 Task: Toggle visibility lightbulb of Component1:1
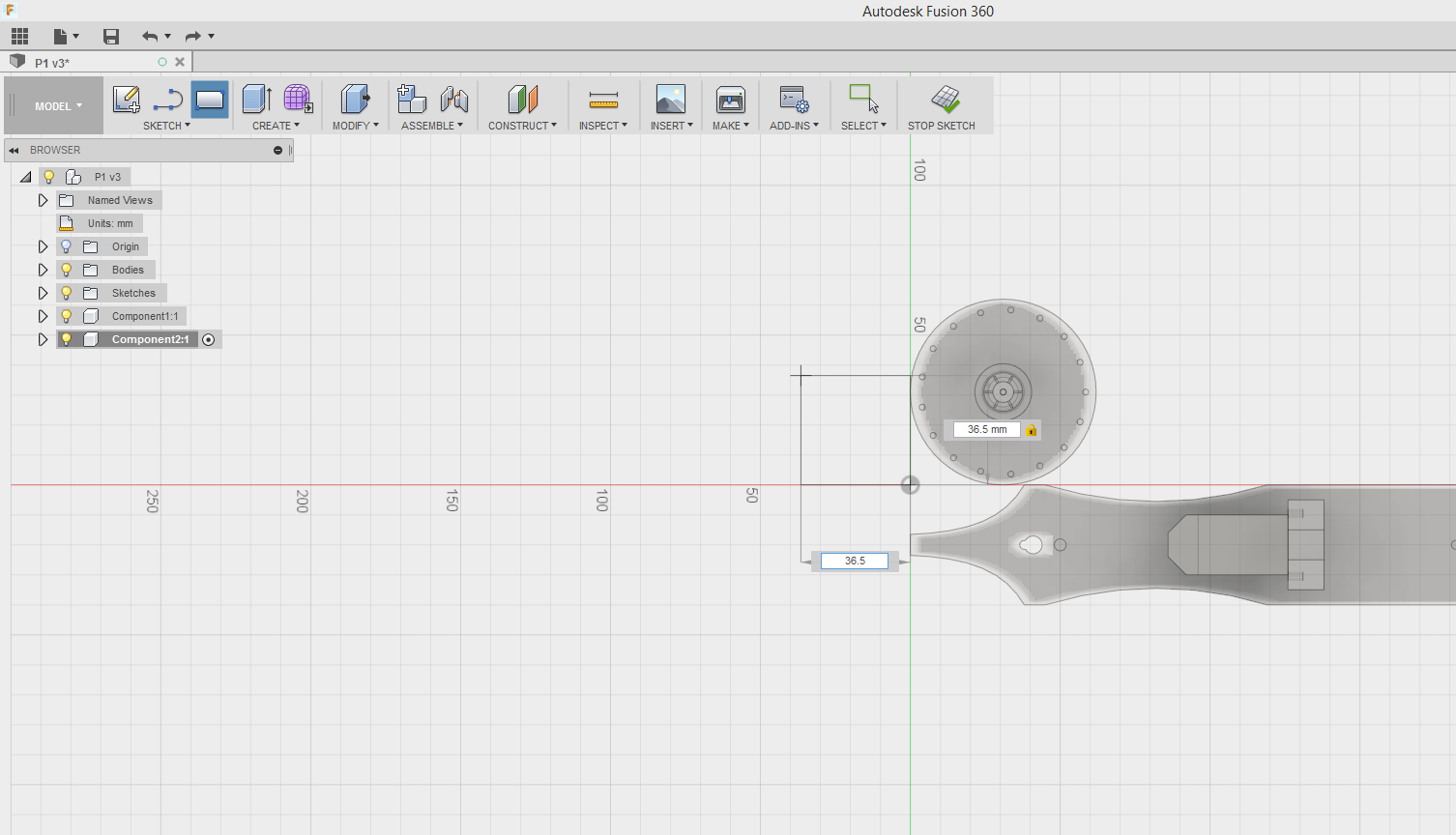click(66, 316)
